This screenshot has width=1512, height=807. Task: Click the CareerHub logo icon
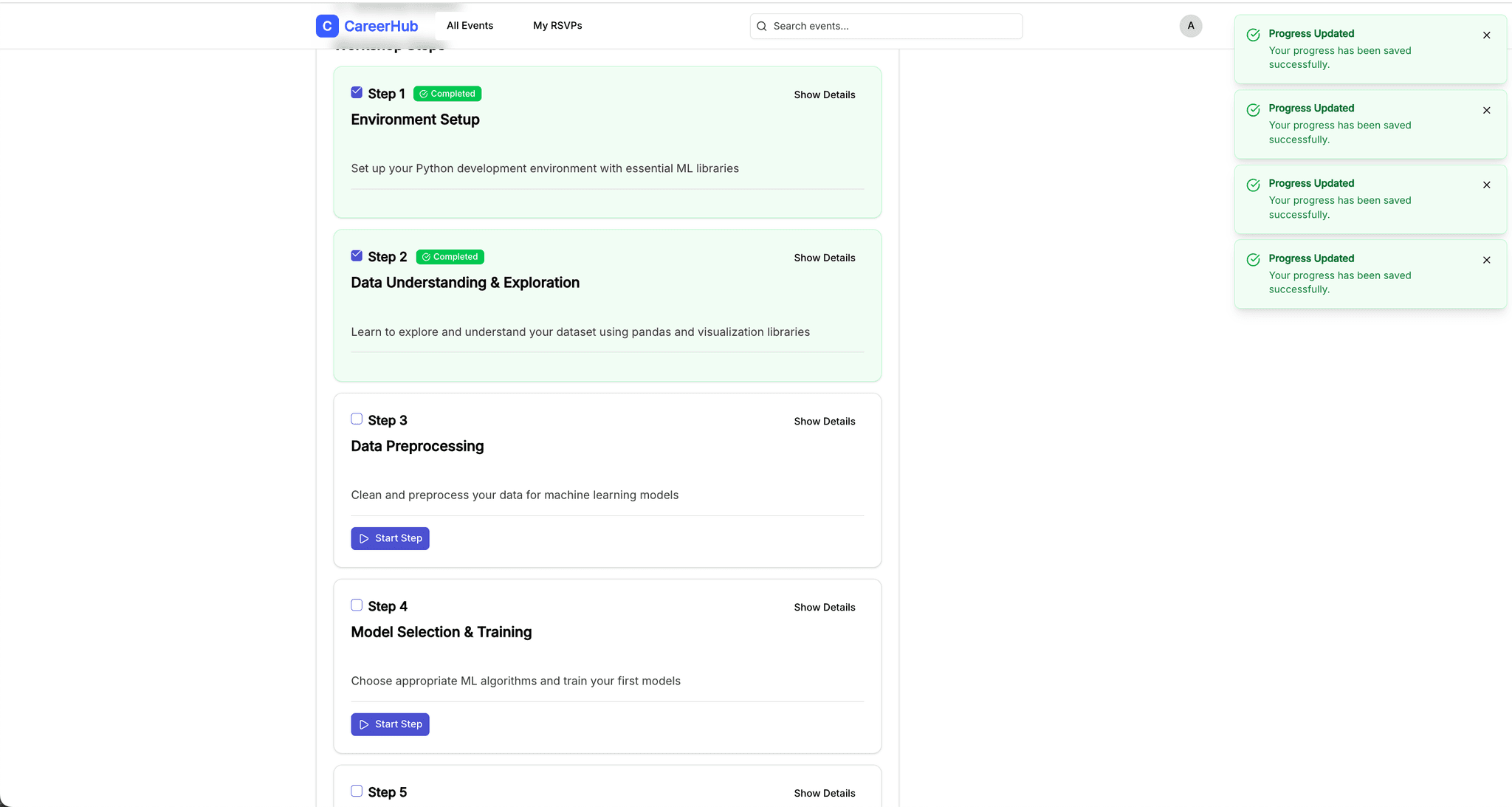327,26
